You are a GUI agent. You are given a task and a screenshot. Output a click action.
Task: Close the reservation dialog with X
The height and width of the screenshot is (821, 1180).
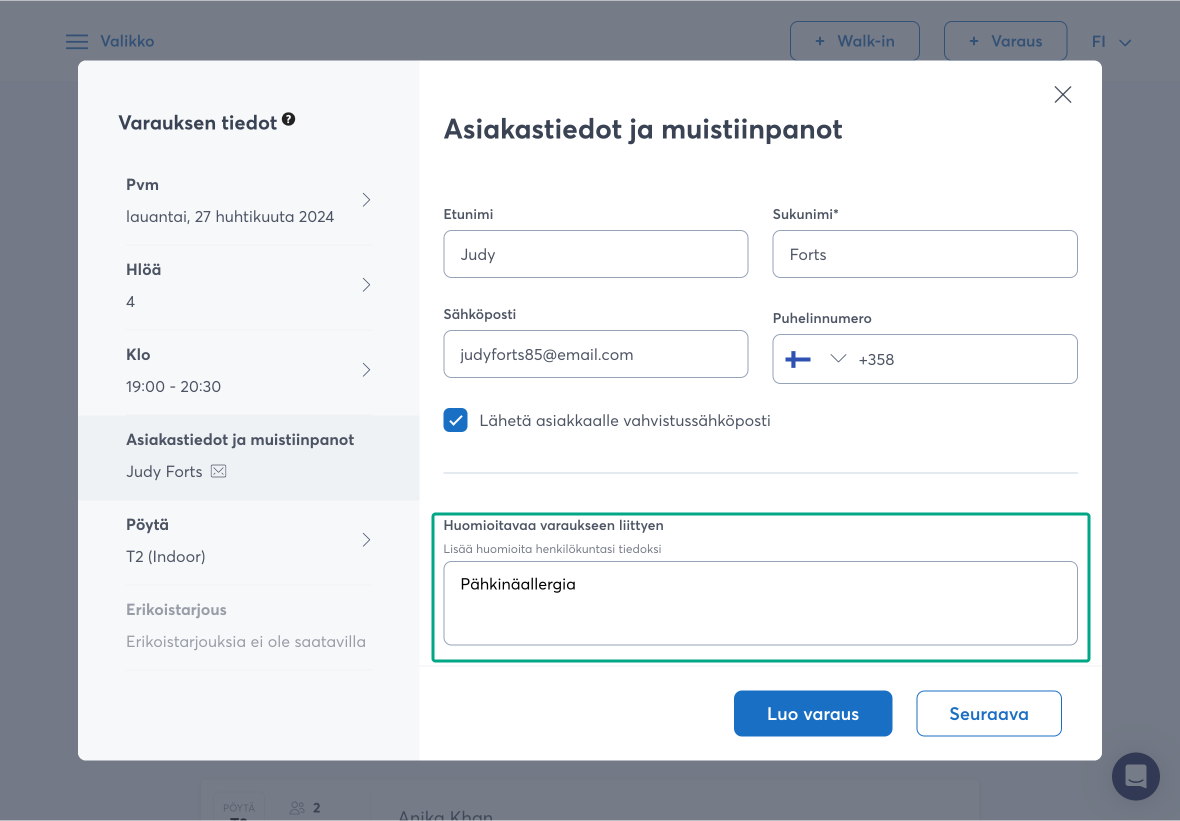pos(1062,95)
